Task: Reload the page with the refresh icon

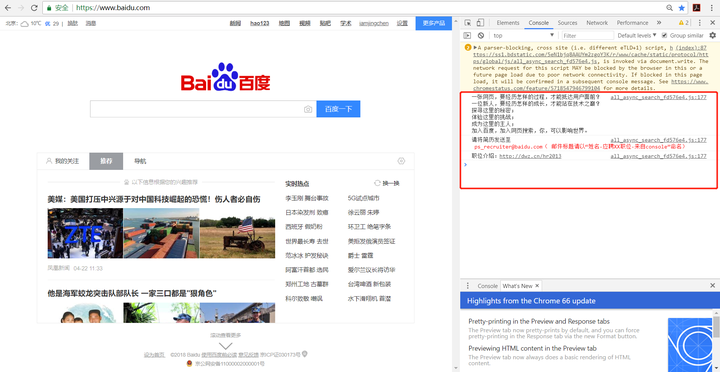Action: pyautogui.click(x=34, y=8)
